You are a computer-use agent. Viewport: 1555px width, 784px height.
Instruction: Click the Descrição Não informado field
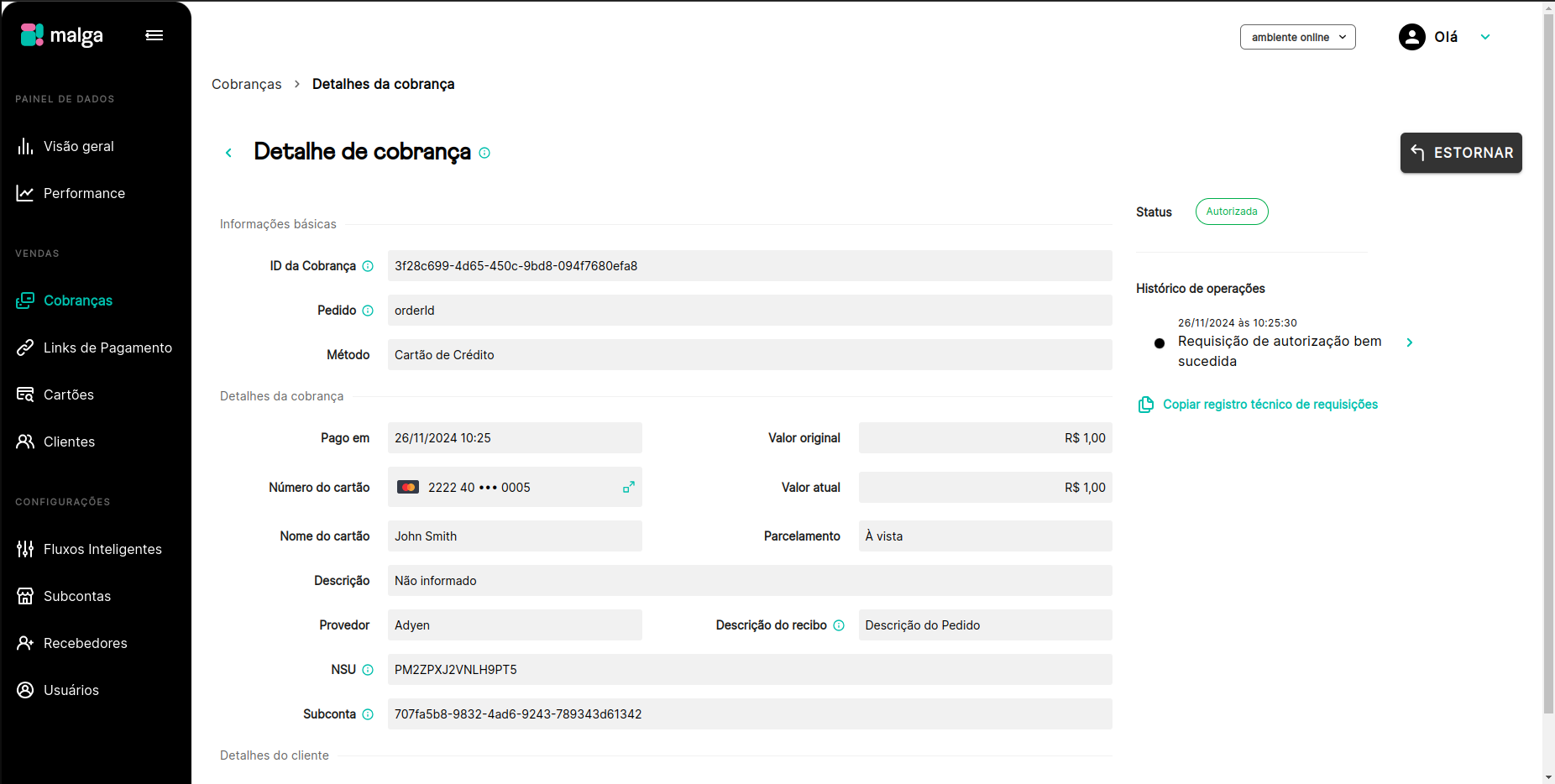pyautogui.click(x=750, y=581)
